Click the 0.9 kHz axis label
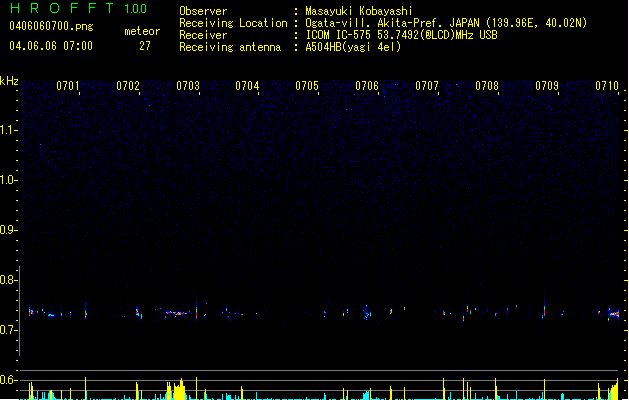 point(8,230)
